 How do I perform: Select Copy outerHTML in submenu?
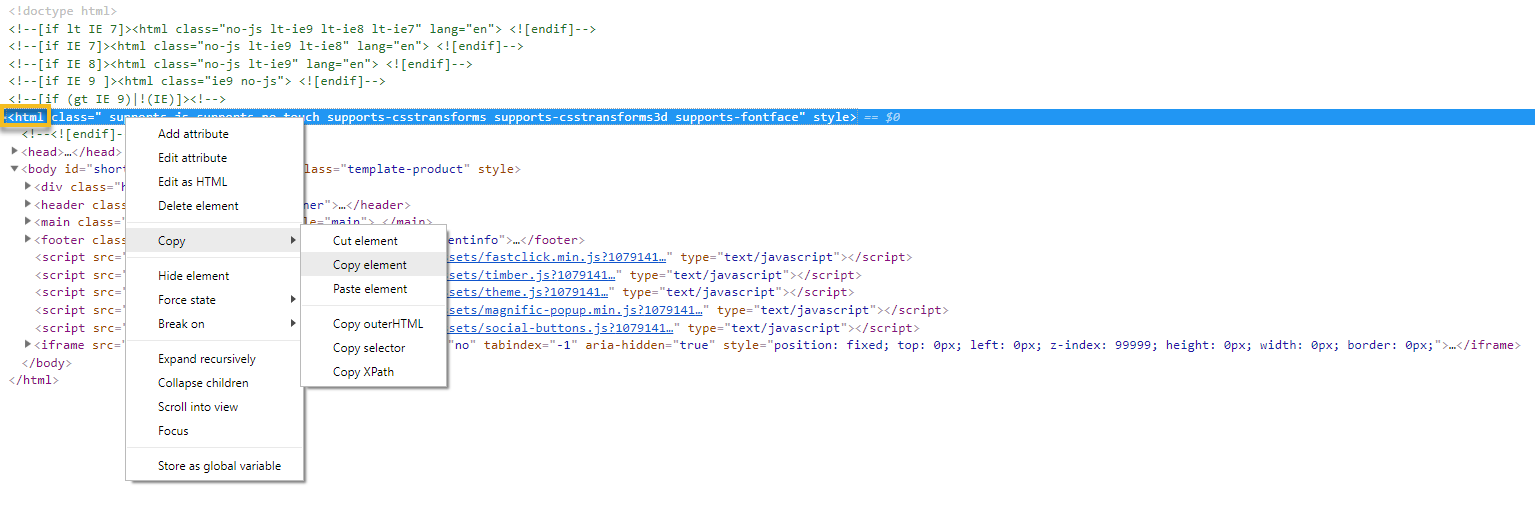point(374,324)
